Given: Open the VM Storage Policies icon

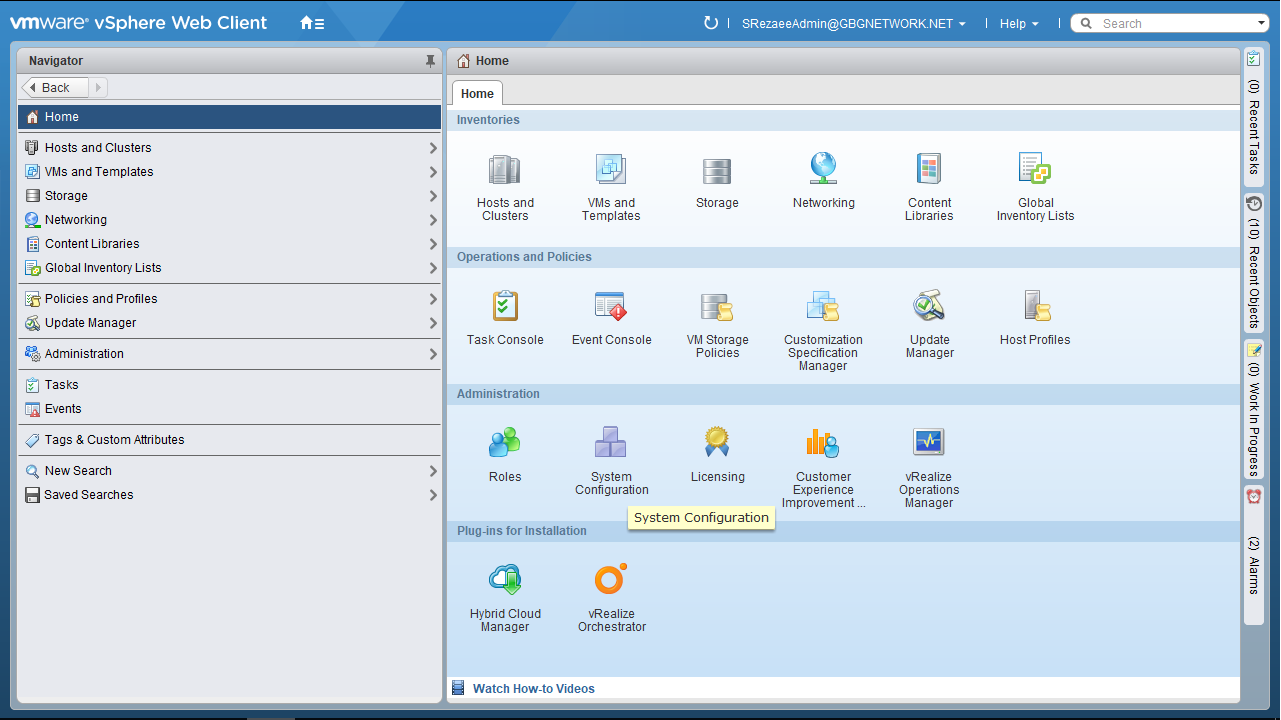Looking at the screenshot, I should pyautogui.click(x=717, y=307).
